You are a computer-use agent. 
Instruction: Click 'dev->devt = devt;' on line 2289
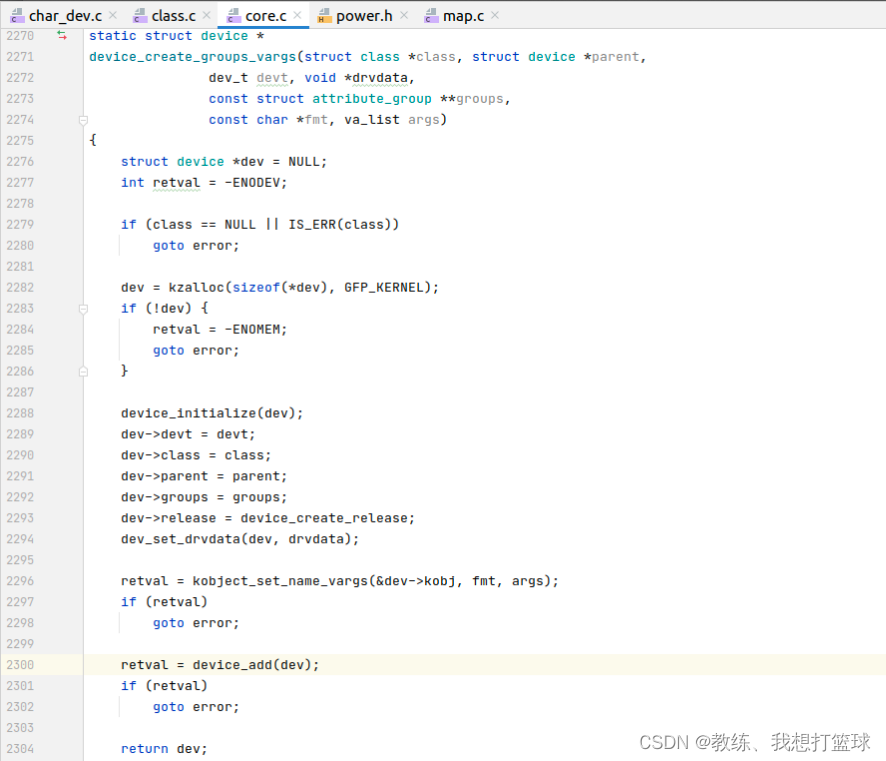(188, 434)
